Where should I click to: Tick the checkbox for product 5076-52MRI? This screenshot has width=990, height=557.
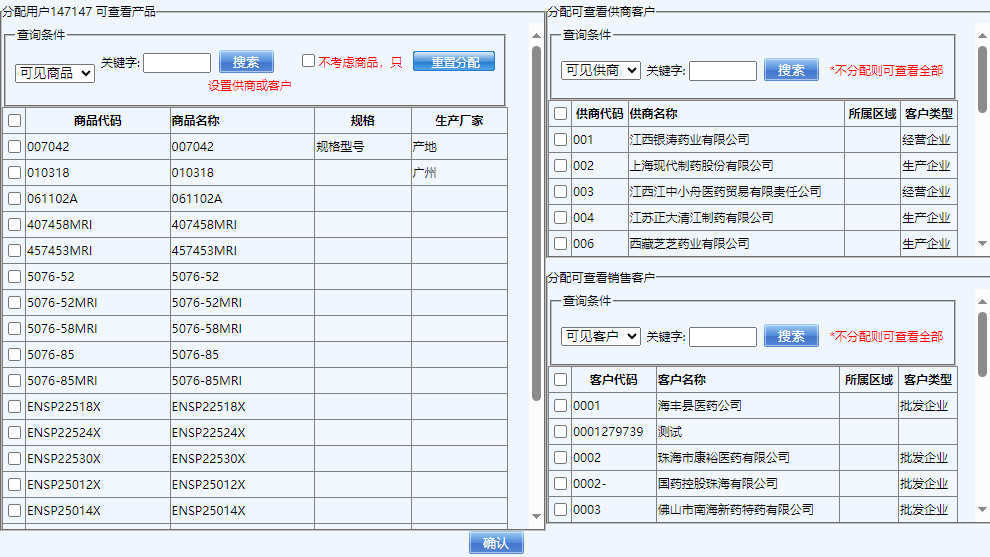[x=14, y=303]
